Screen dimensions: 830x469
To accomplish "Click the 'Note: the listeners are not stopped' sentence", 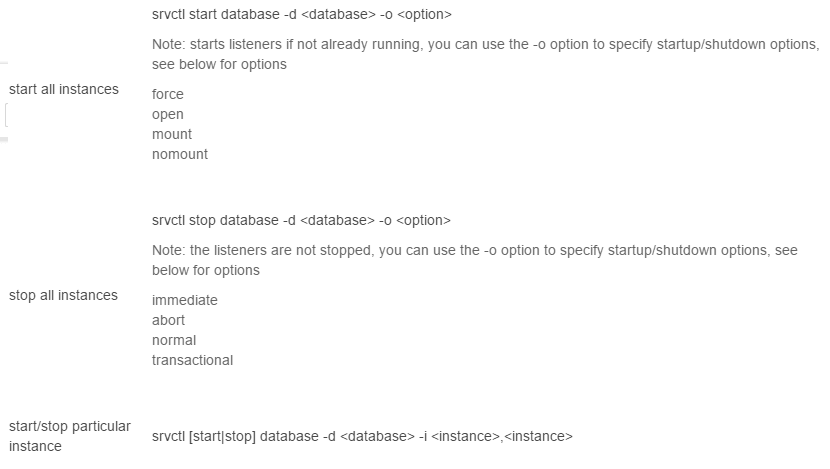I will [x=475, y=251].
